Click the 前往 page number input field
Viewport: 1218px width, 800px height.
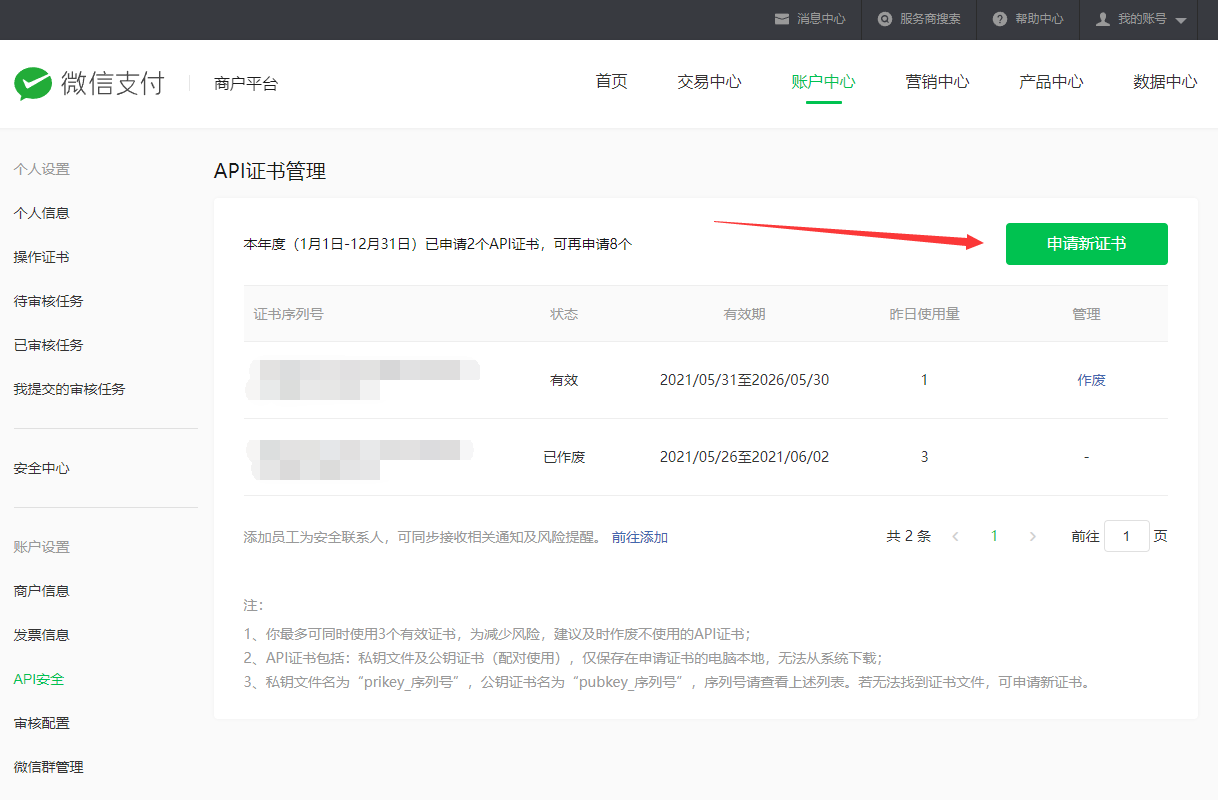pos(1127,536)
